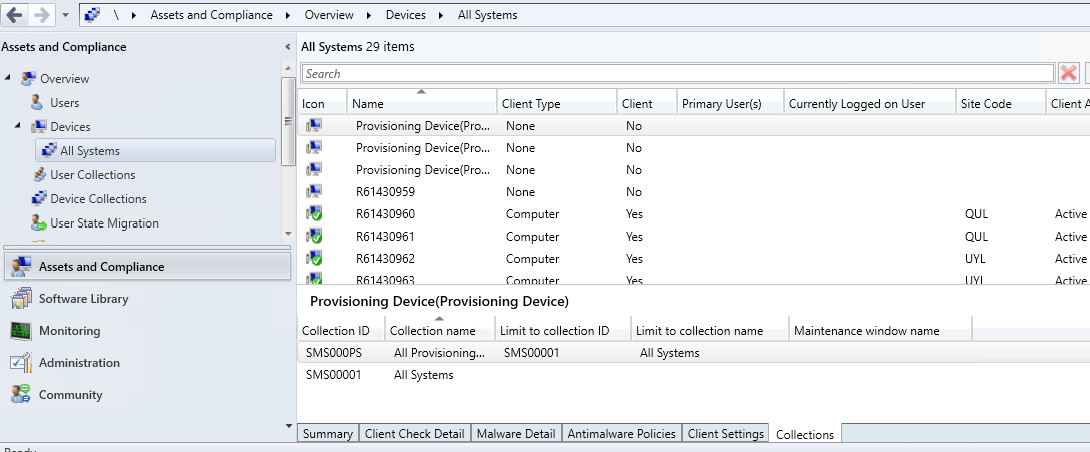The height and width of the screenshot is (452, 1090).
Task: Open the navigation history dropdown arrow
Action: 65,15
